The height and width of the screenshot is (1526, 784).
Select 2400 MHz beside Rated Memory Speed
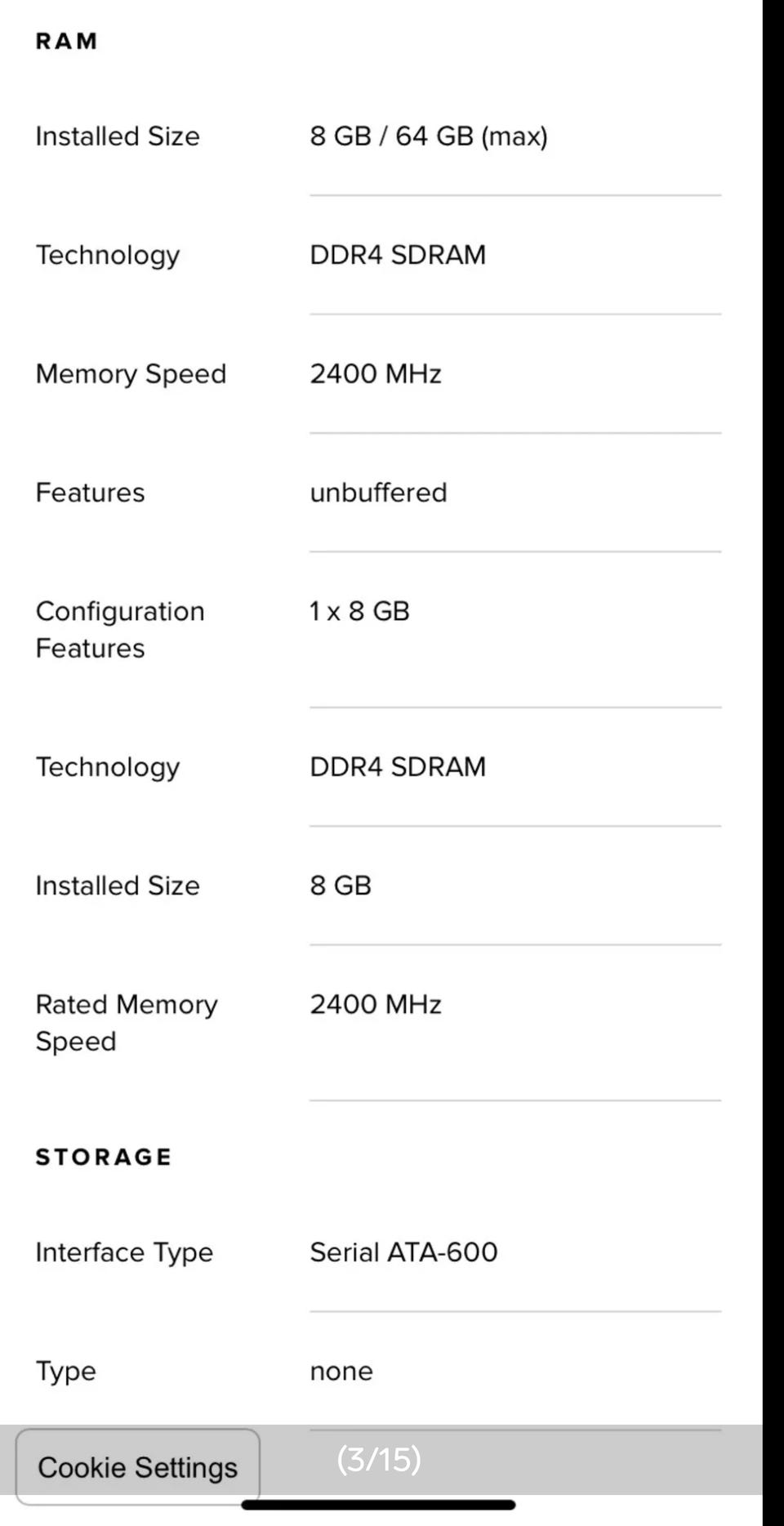pyautogui.click(x=376, y=1004)
